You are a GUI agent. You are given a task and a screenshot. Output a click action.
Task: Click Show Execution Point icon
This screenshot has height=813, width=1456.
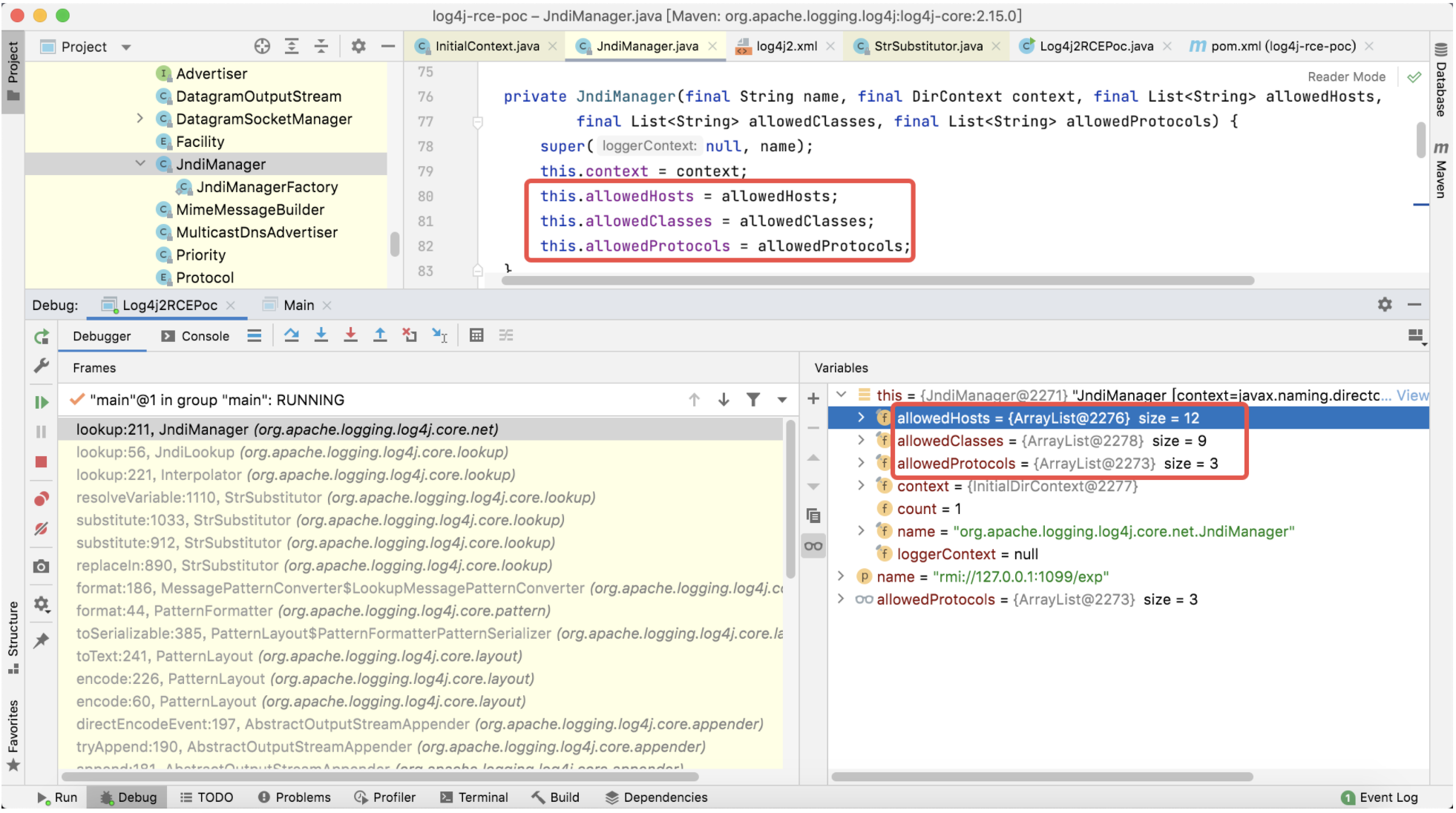255,336
